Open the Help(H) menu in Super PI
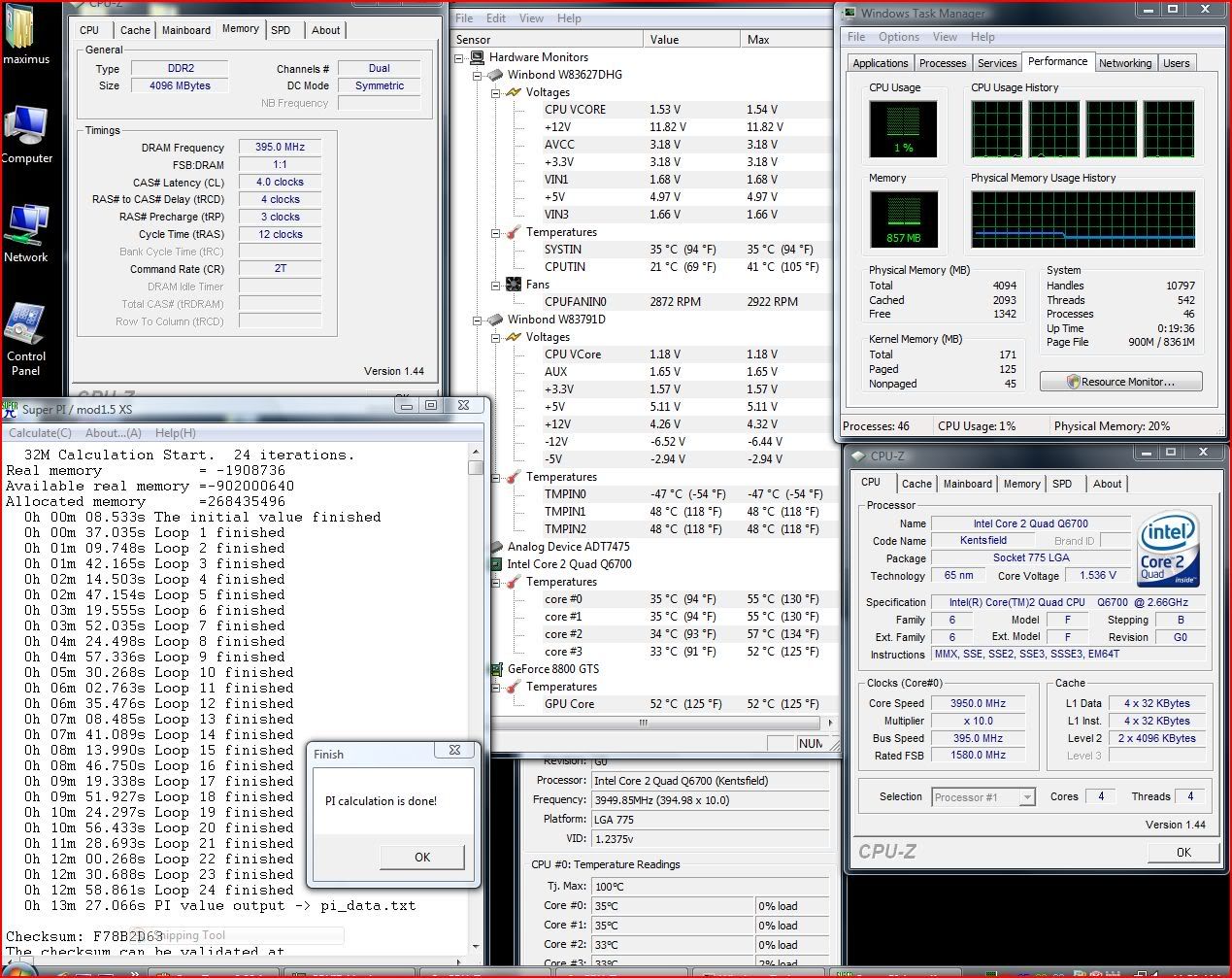 pyautogui.click(x=176, y=433)
